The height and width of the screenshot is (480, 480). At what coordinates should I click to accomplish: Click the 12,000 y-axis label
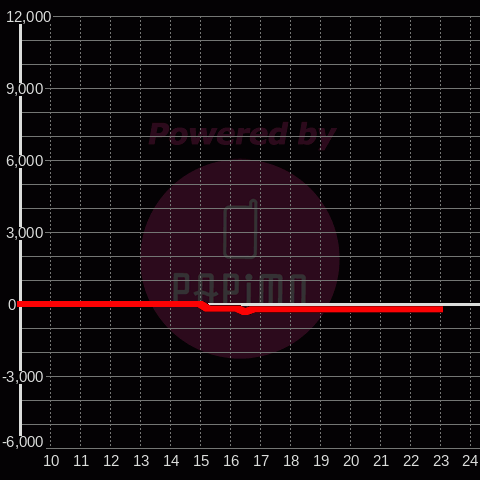(29, 17)
